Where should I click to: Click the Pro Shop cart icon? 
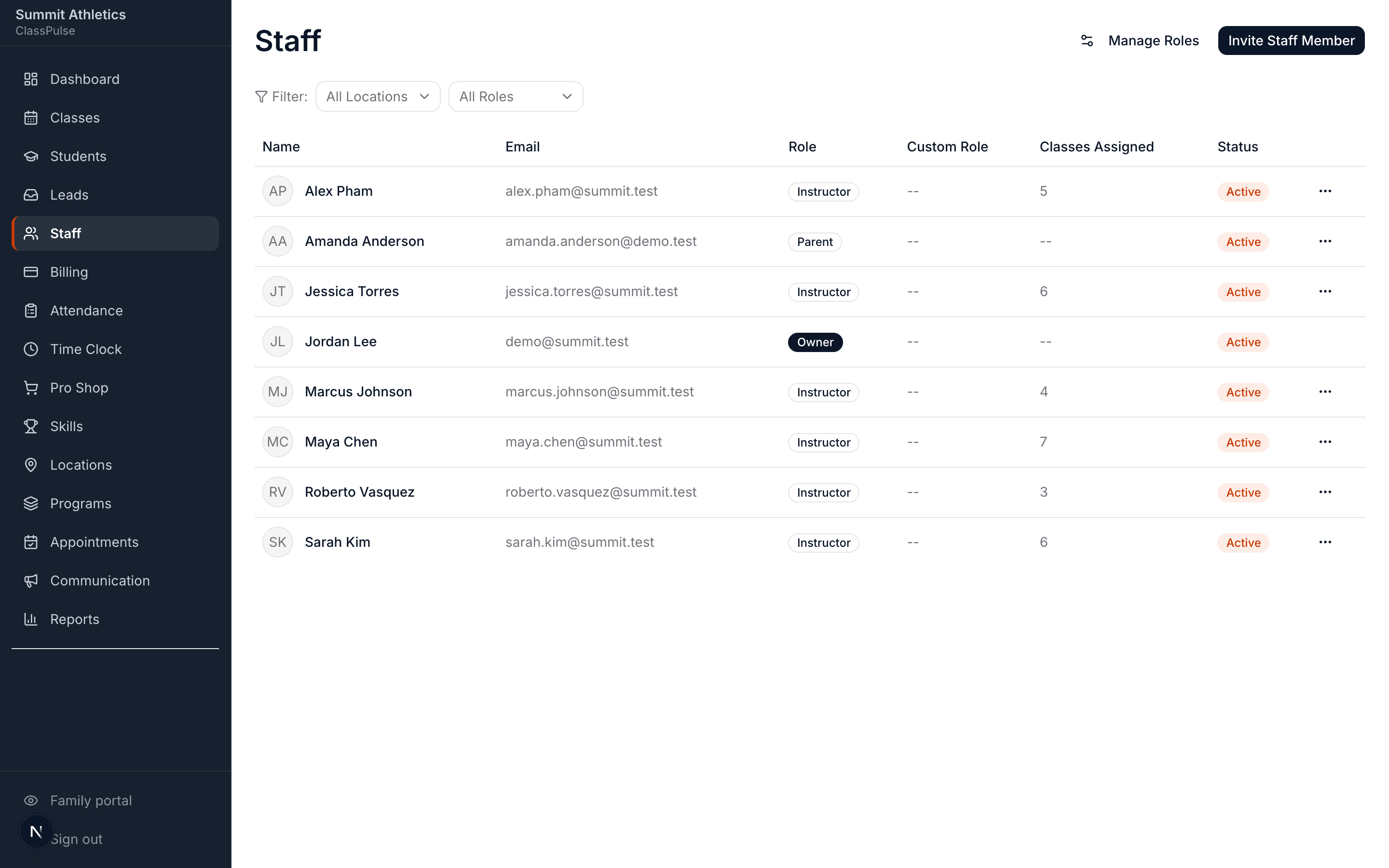(31, 388)
